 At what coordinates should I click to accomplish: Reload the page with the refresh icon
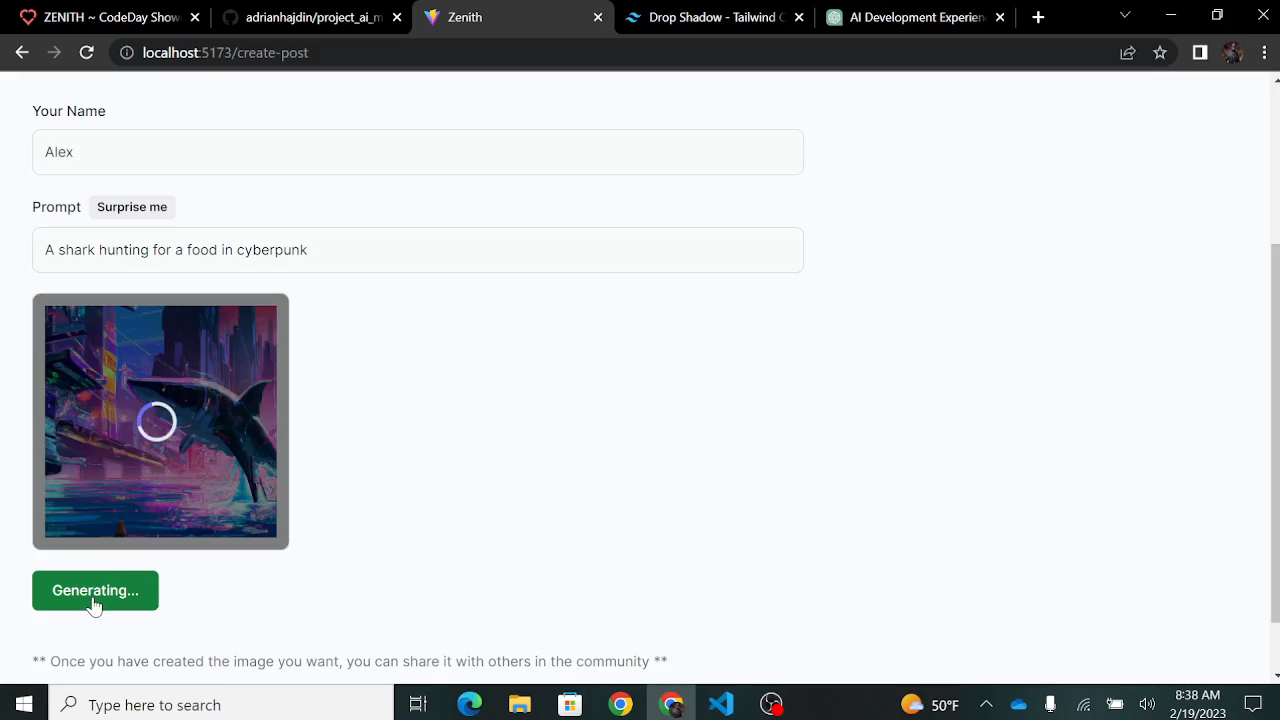87,53
